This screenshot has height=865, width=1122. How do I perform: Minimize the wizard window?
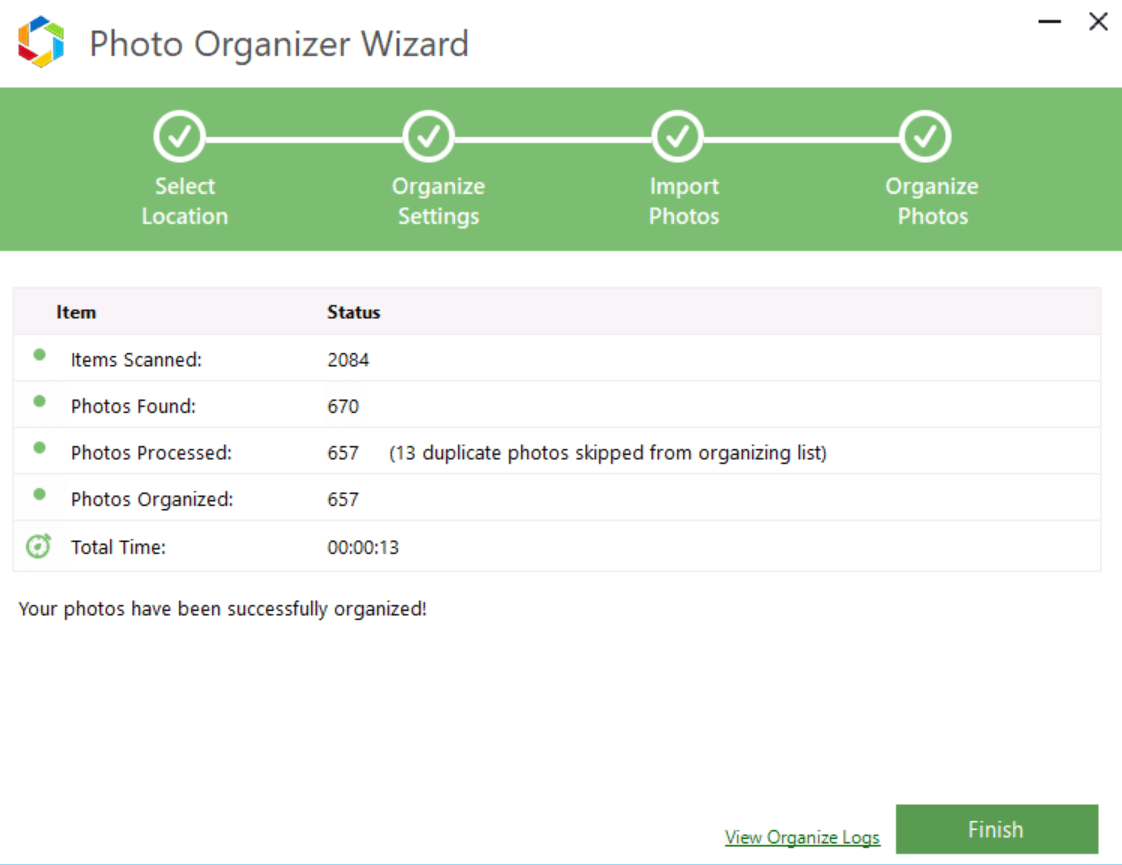pos(1048,20)
